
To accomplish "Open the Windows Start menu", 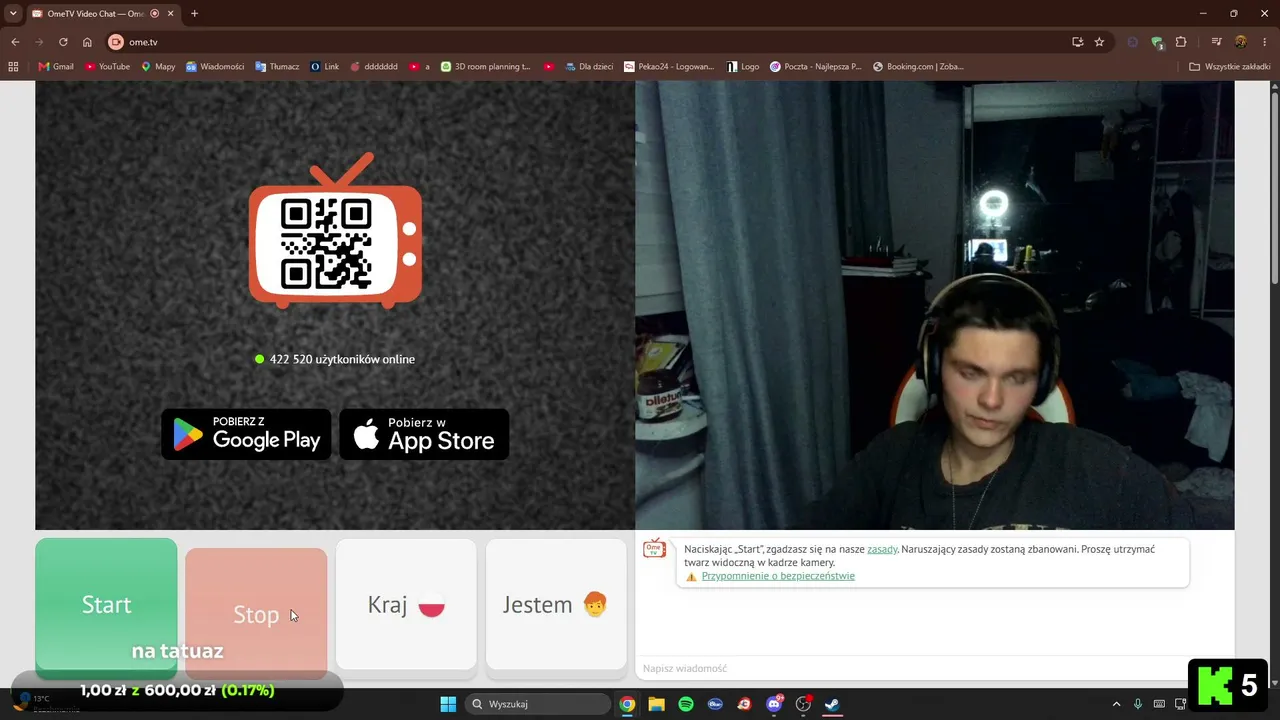I will (448, 704).
